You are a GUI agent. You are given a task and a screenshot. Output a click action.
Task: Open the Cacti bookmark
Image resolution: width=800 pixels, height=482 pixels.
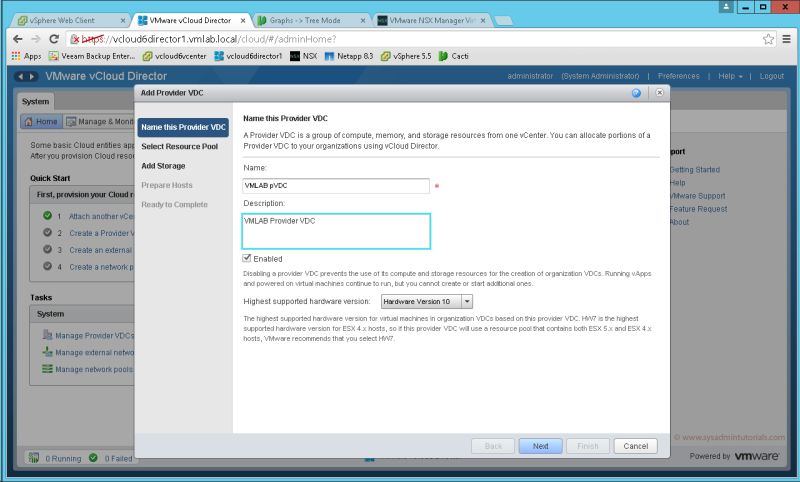(x=454, y=56)
